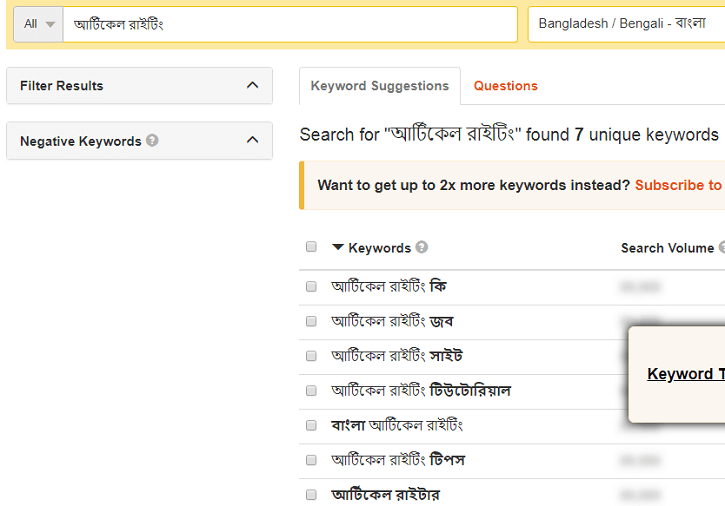
Task: Tick checkbox for বাংলা আর্টিকেল রাইটিং
Action: (311, 425)
